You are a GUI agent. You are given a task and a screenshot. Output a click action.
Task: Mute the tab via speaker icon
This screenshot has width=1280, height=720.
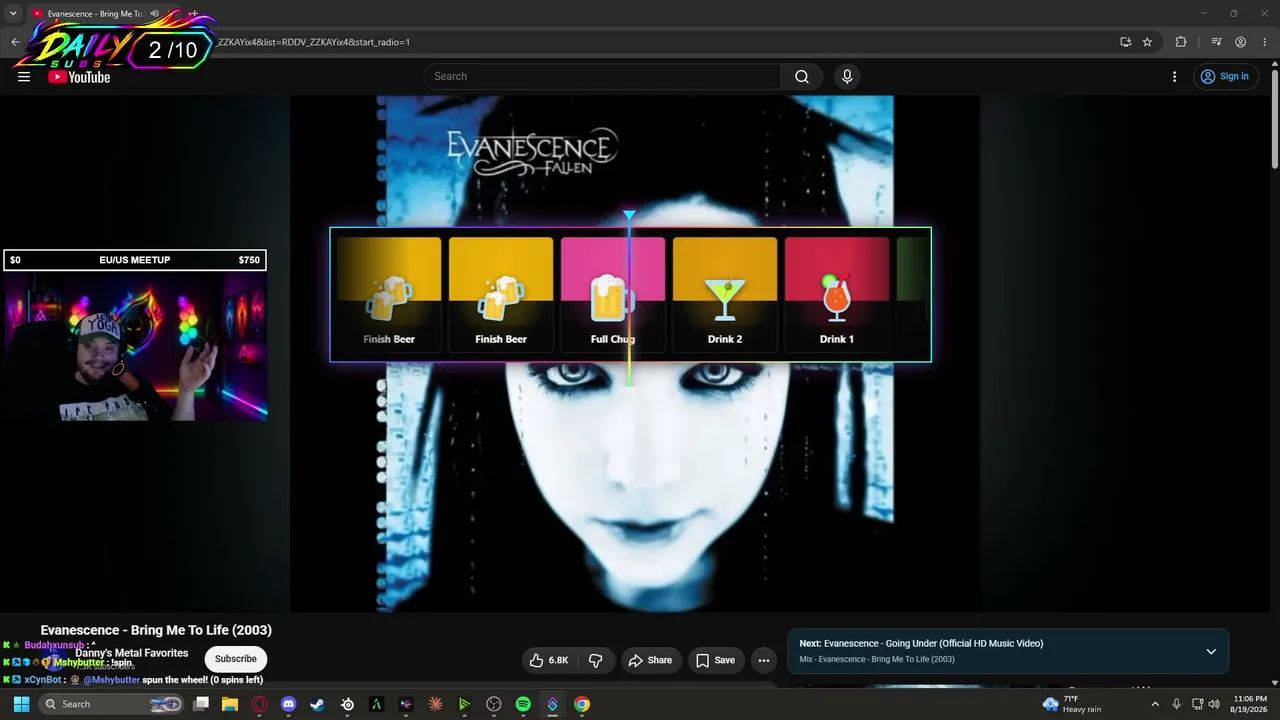[155, 14]
